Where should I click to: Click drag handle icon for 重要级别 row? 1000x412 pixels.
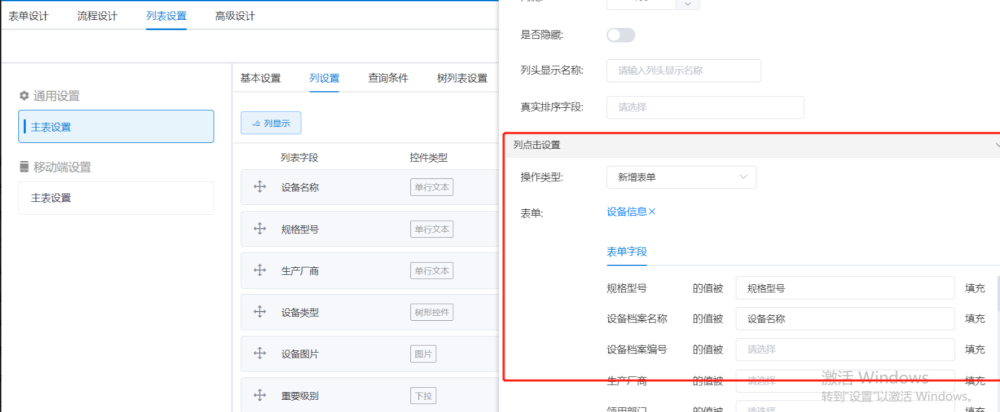click(x=259, y=395)
